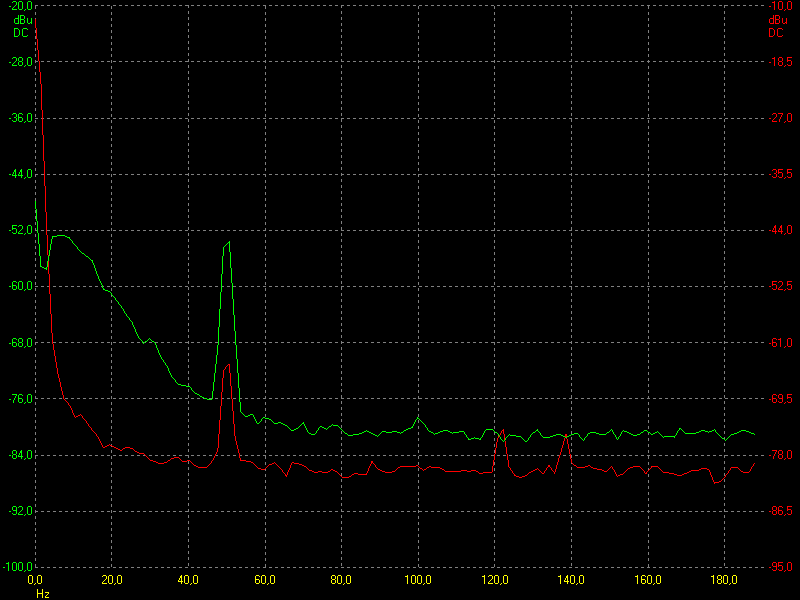800x600 pixels.
Task: Select the -60,0 green axis label
Action: (x=21, y=286)
